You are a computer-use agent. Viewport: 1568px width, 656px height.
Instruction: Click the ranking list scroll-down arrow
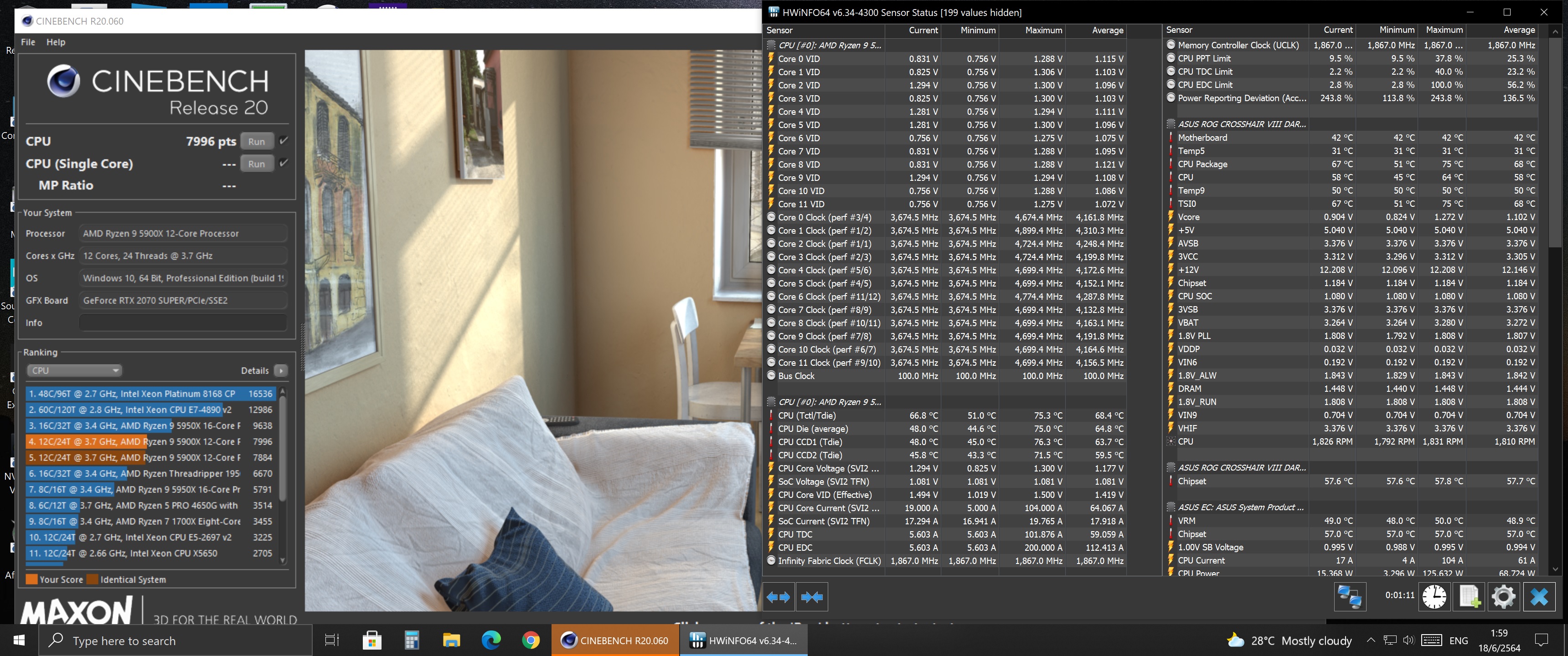(283, 560)
